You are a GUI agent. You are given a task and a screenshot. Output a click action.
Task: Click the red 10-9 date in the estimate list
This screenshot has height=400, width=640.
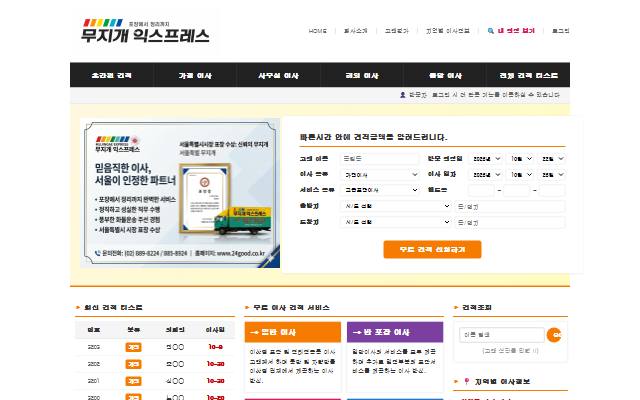pyautogui.click(x=216, y=347)
